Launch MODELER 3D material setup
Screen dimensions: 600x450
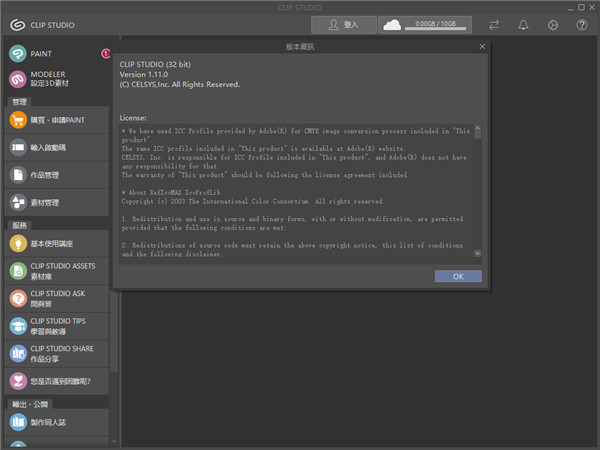point(56,79)
